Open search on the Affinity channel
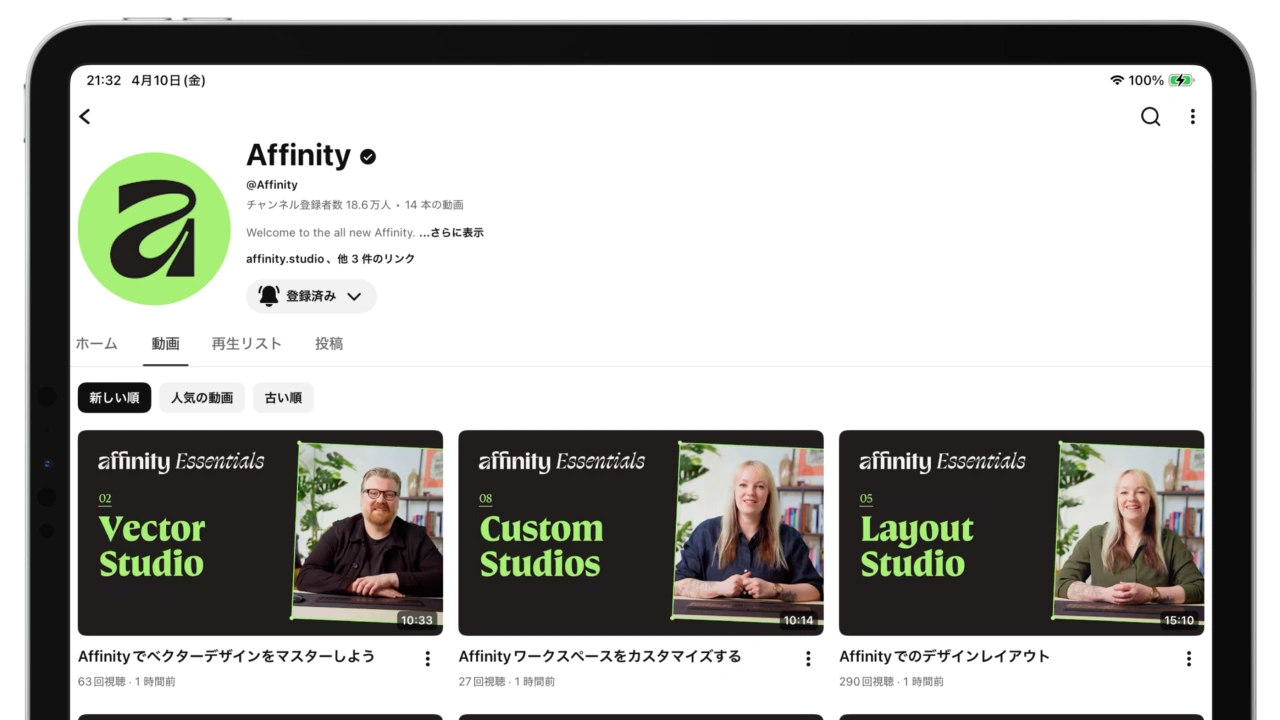 (1150, 117)
